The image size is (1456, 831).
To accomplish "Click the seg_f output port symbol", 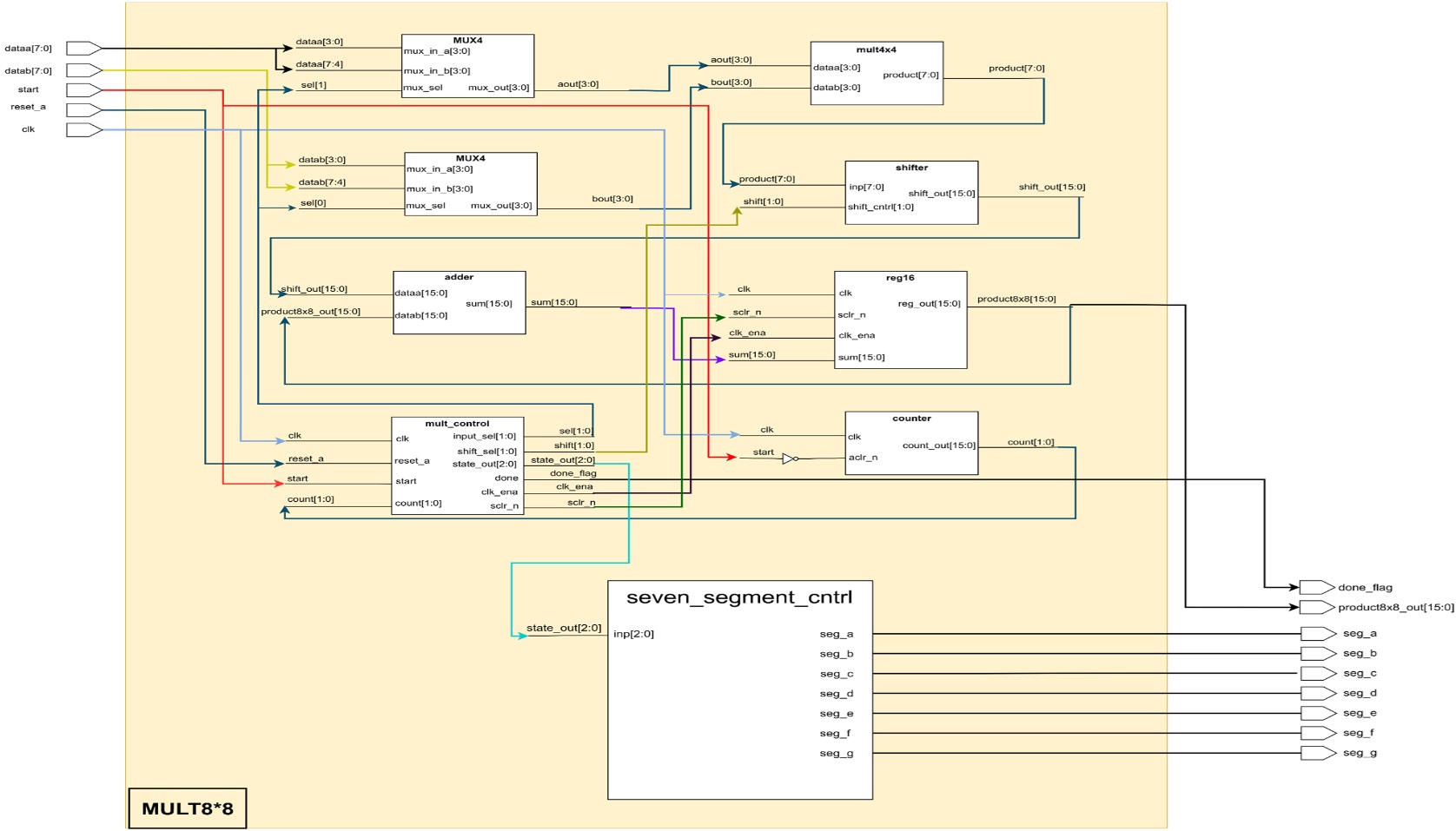I will pos(1318,734).
